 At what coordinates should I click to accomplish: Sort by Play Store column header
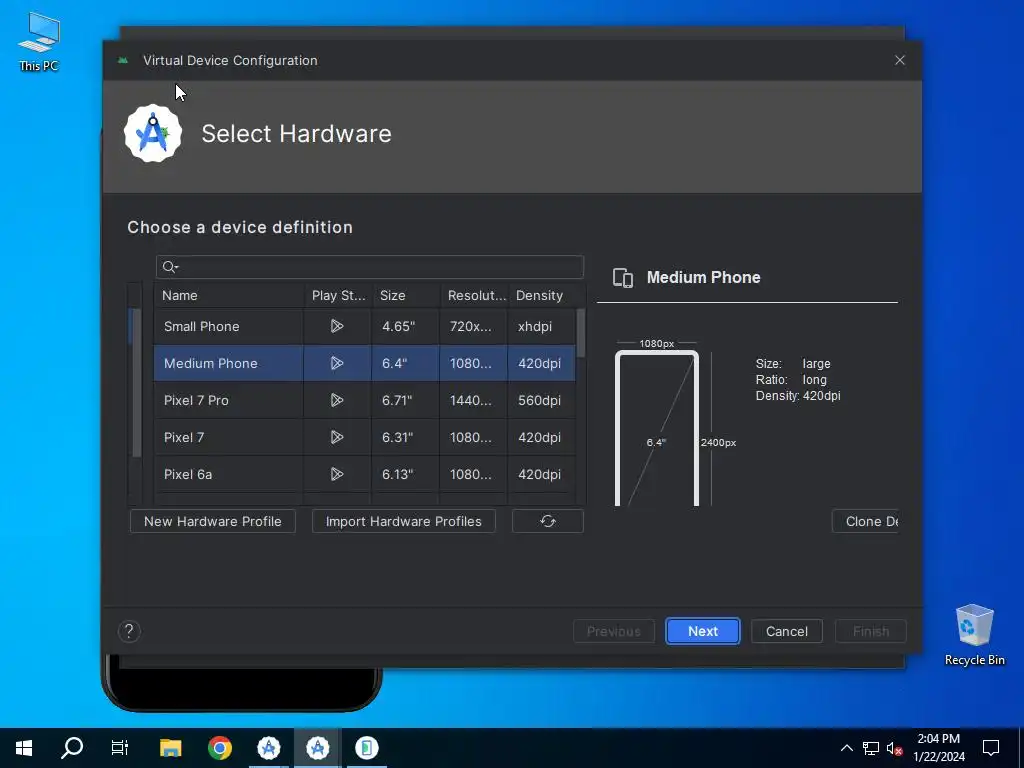(338, 295)
